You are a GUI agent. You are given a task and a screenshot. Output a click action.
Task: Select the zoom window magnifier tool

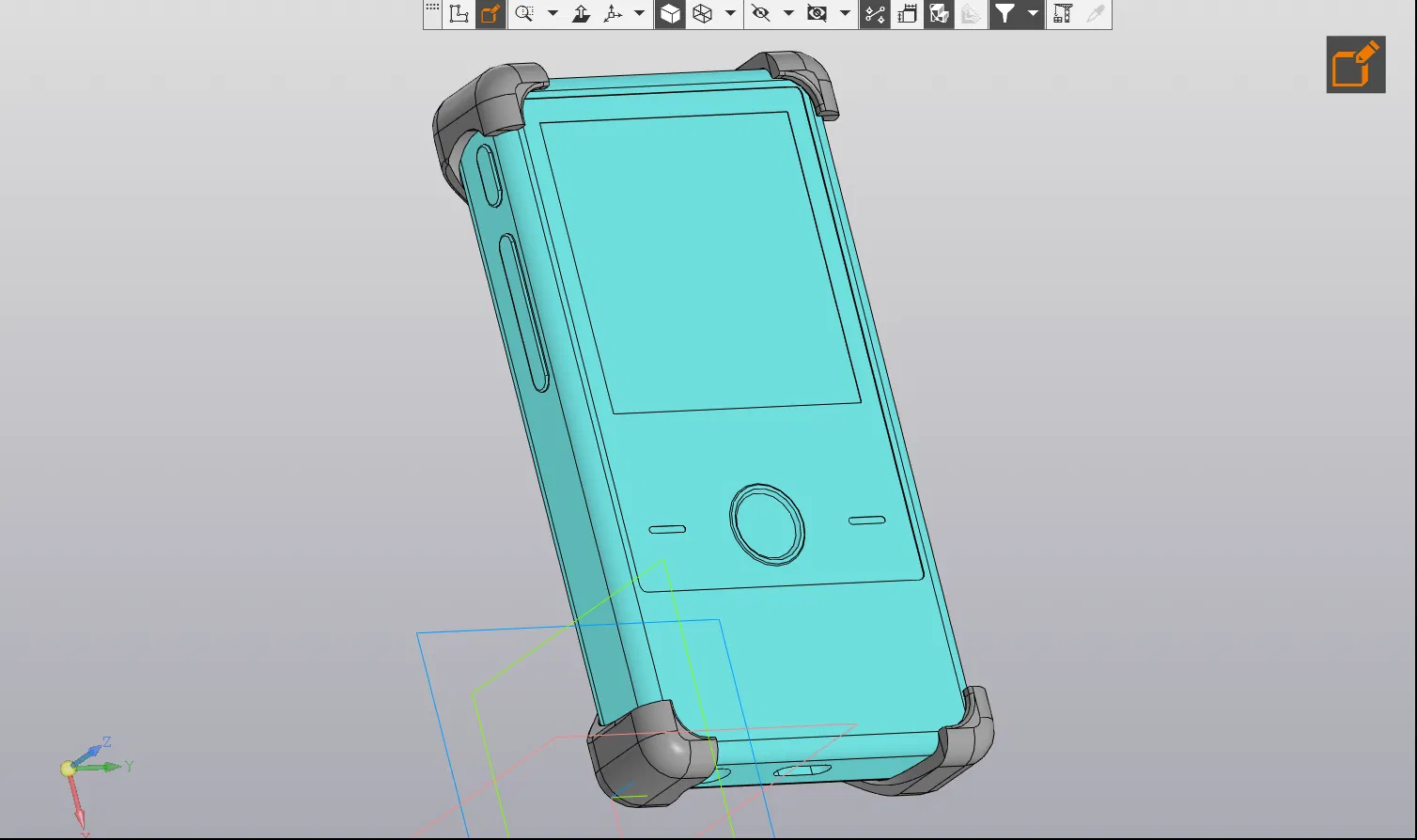[524, 14]
